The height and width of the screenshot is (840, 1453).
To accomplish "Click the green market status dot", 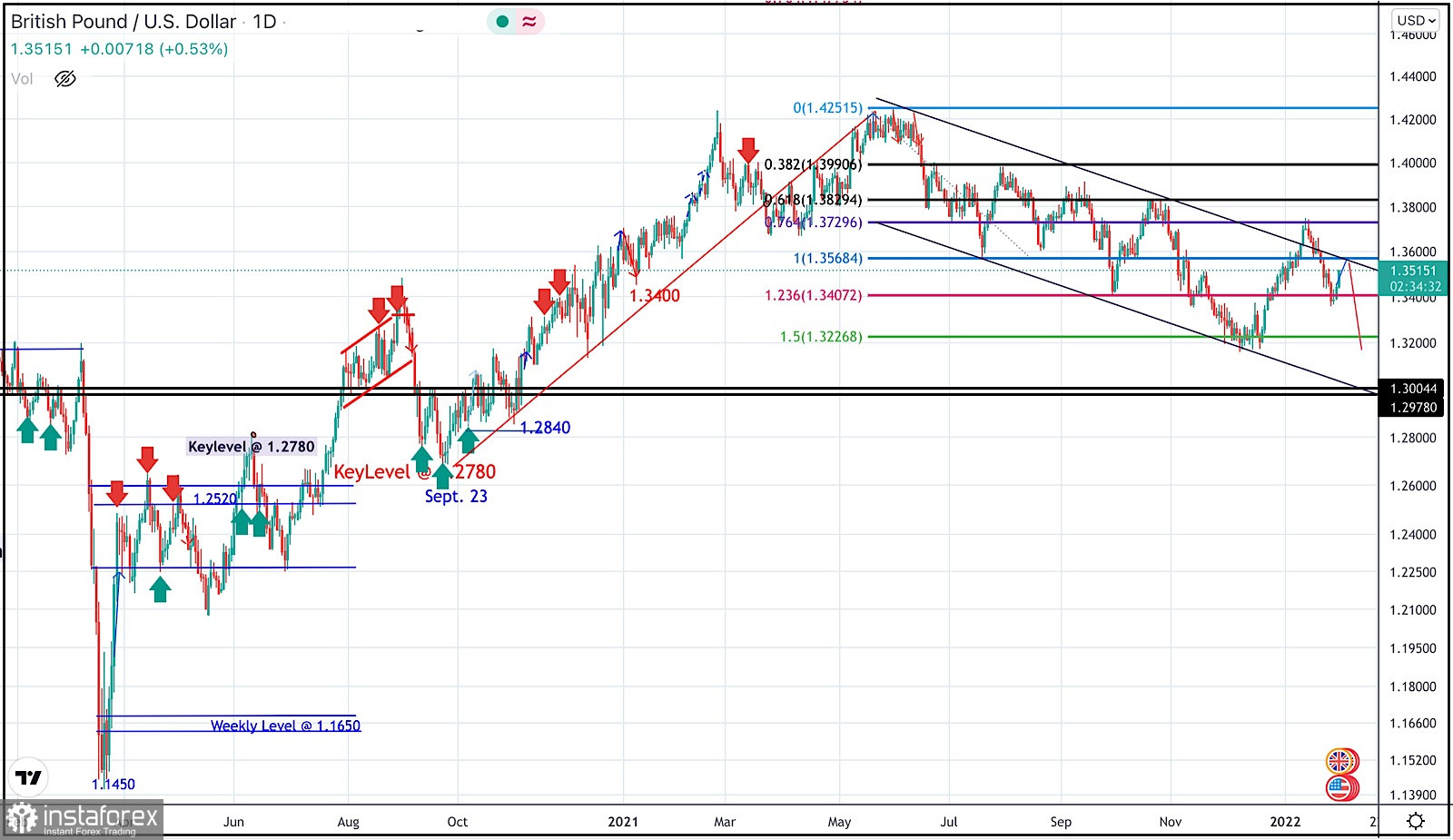I will click(x=502, y=21).
